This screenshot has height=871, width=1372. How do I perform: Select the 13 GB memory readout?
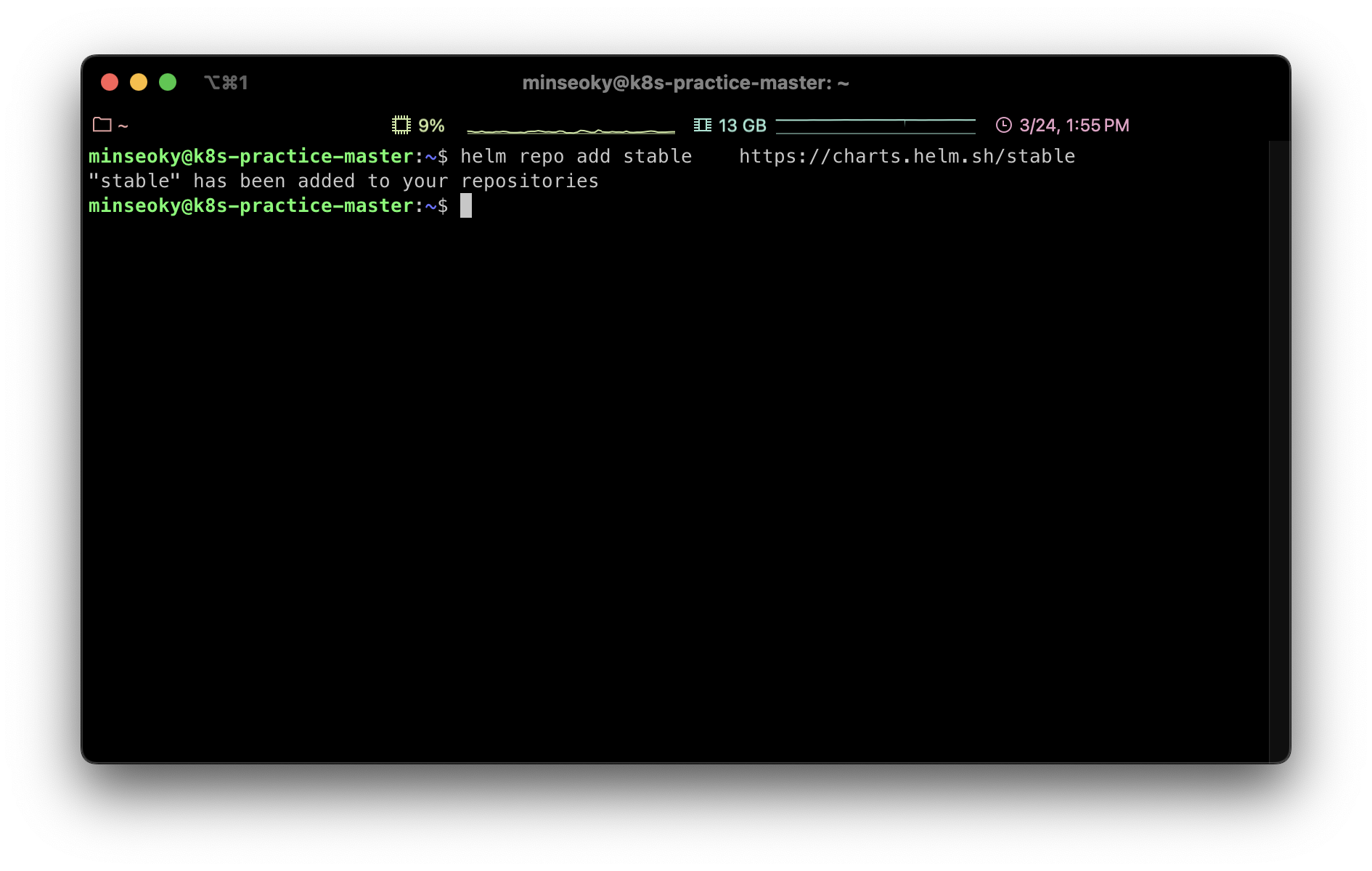742,126
